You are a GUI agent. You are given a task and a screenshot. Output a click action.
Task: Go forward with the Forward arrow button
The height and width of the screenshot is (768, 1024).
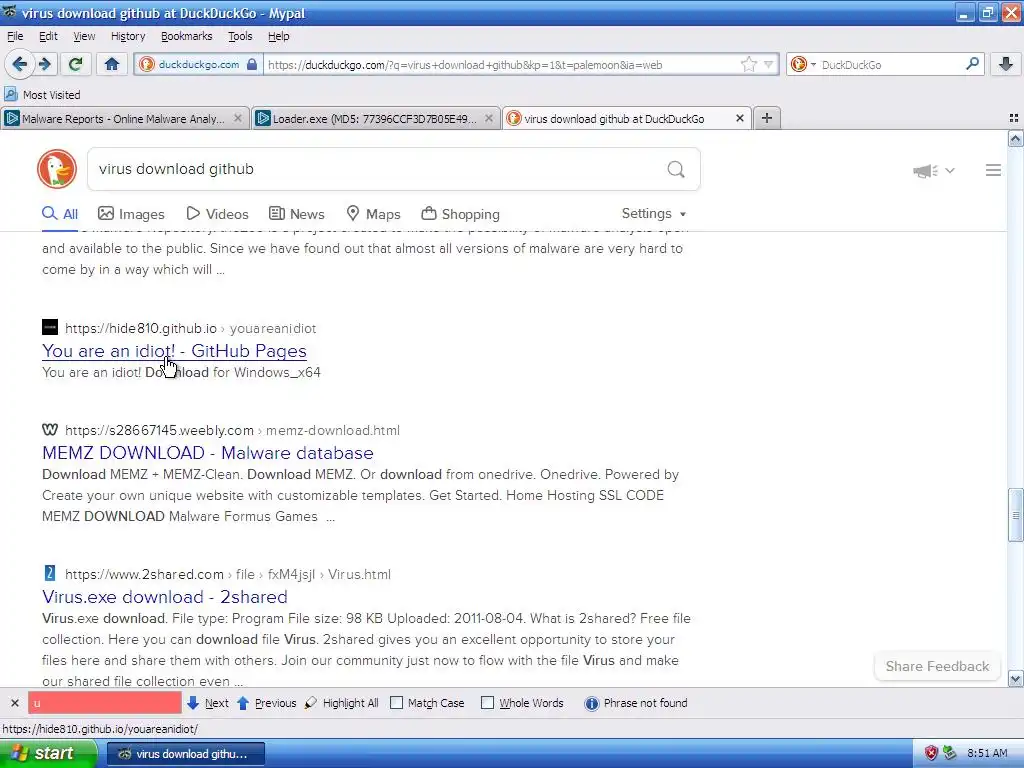click(x=44, y=64)
